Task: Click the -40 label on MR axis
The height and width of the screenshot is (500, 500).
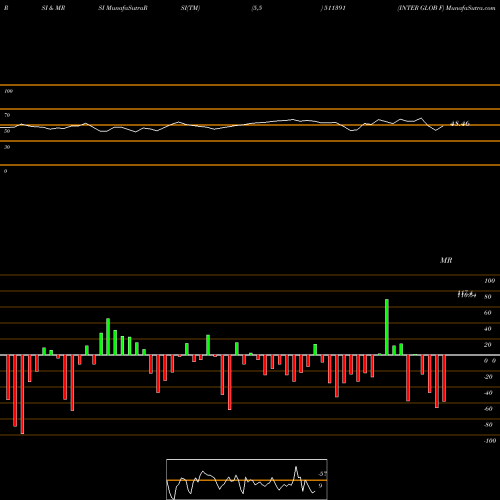Action: coord(488,393)
